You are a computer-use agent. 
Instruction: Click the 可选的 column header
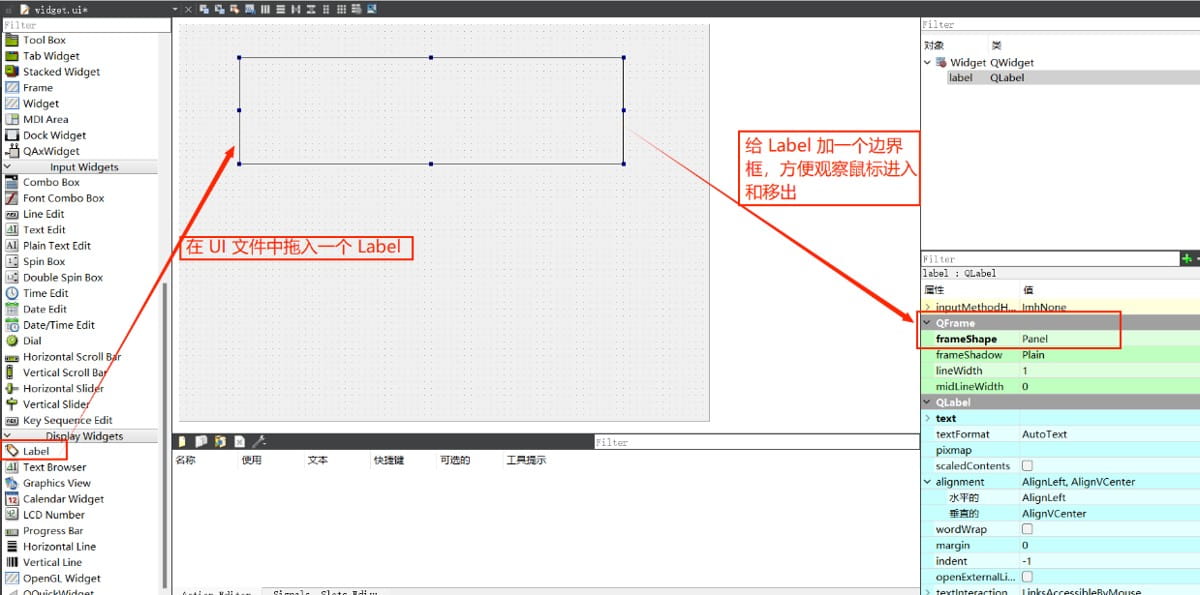coord(455,460)
